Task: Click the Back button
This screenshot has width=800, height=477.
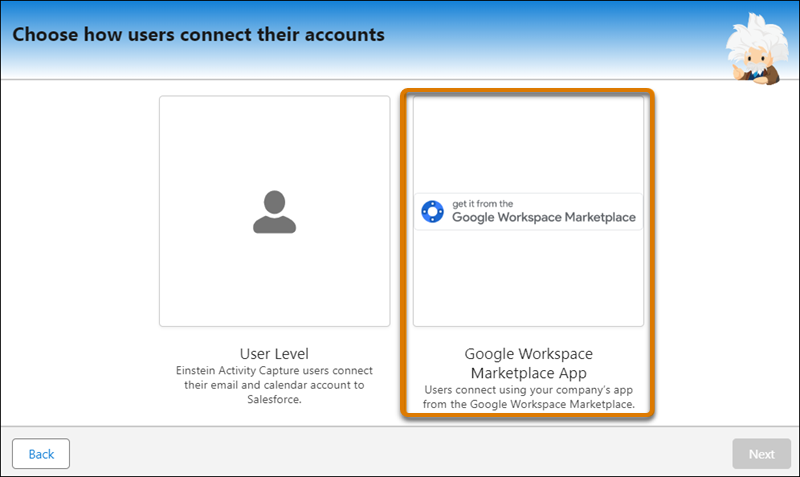Action: 41,454
